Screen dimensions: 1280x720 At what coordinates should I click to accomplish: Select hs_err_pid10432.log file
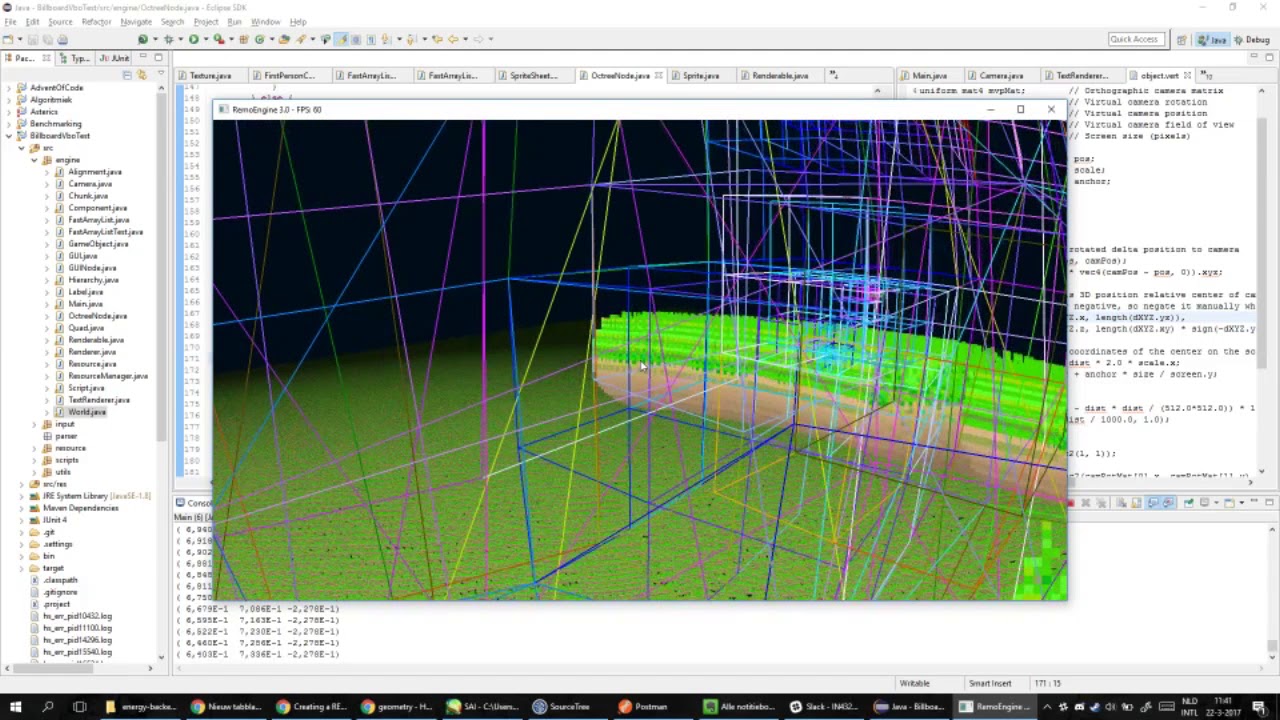(77, 616)
